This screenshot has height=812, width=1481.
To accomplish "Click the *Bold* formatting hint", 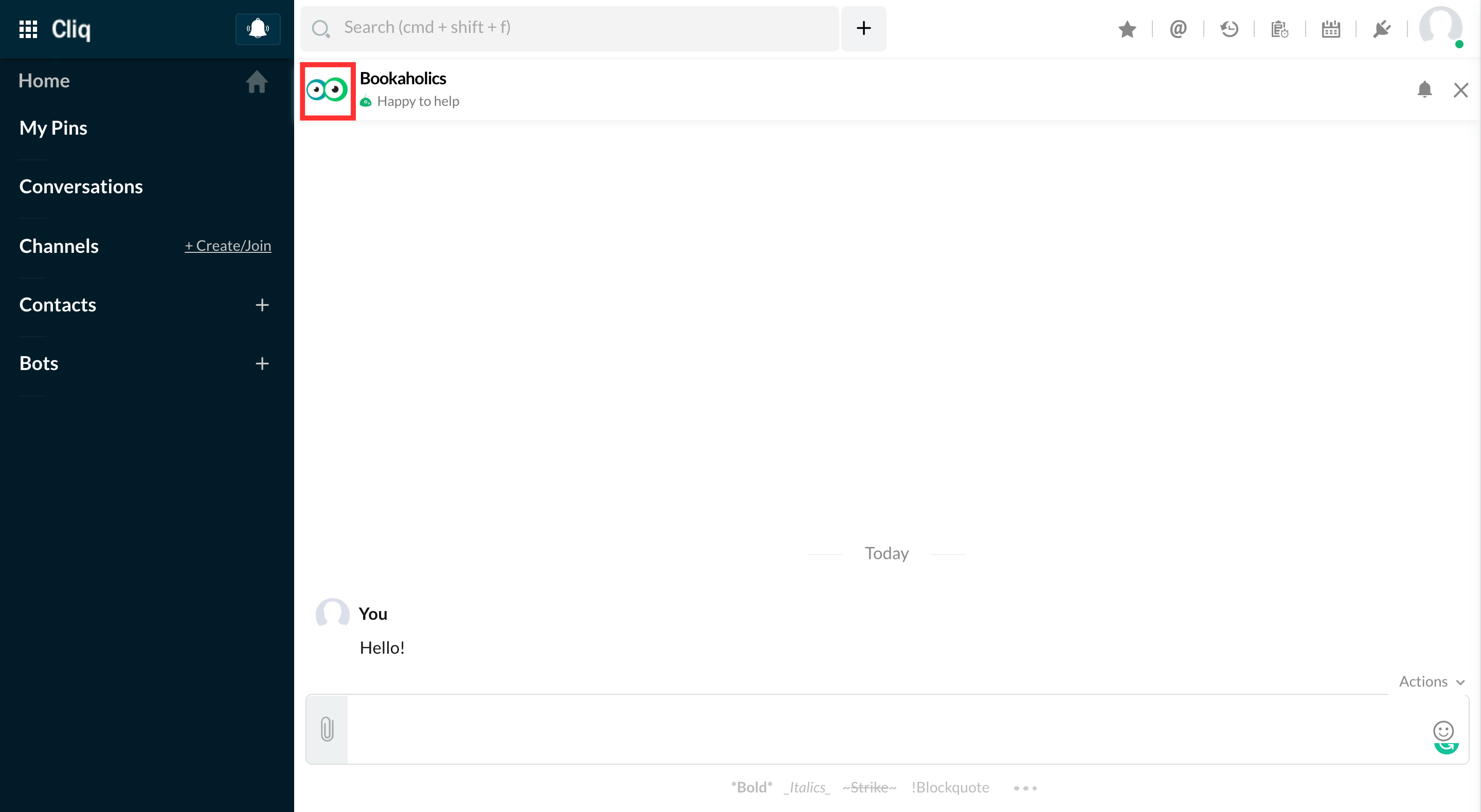I will tap(751, 788).
